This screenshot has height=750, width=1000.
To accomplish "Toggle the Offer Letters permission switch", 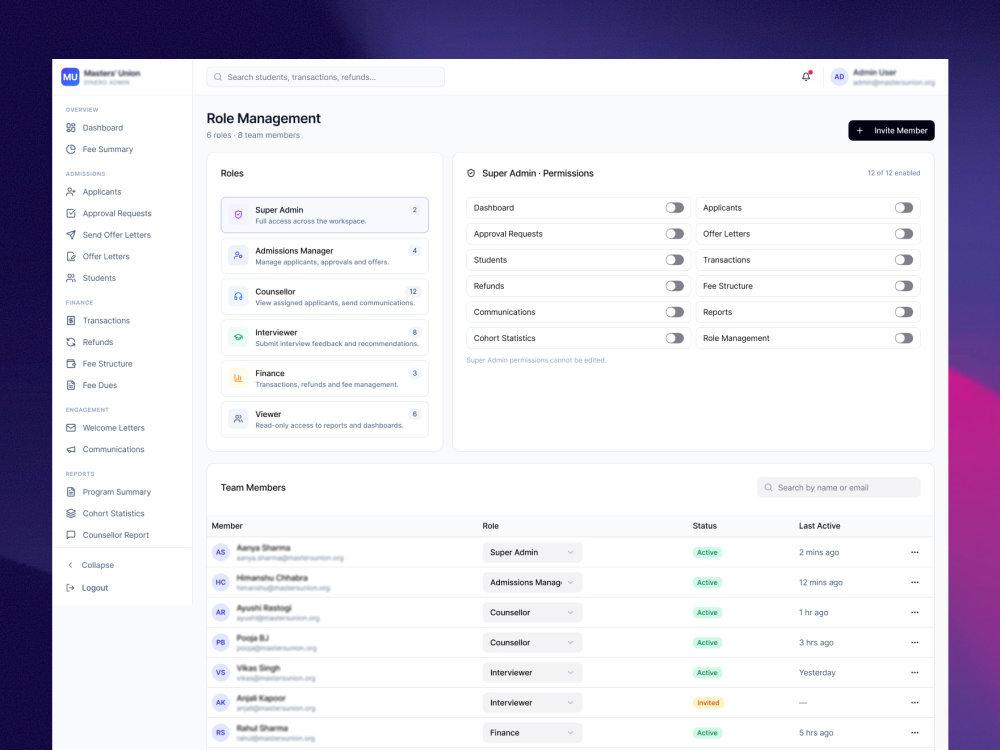I will coord(904,234).
